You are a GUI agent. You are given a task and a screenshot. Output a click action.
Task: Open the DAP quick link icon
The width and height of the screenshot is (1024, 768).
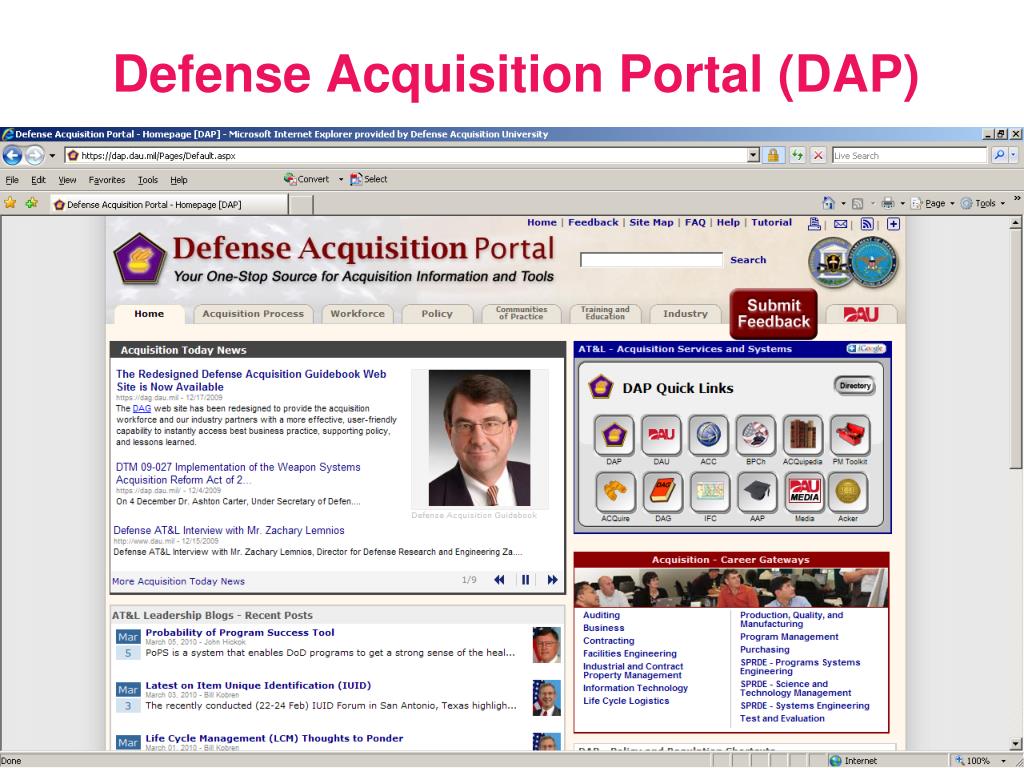click(614, 435)
